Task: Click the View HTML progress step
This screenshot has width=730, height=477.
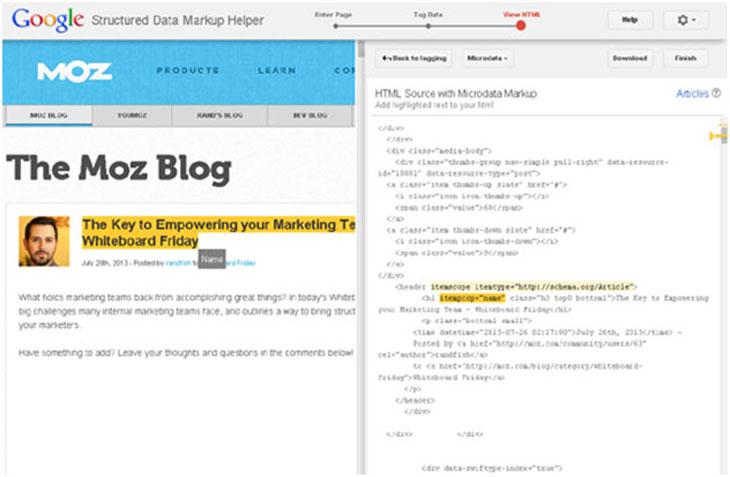Action: [x=521, y=24]
